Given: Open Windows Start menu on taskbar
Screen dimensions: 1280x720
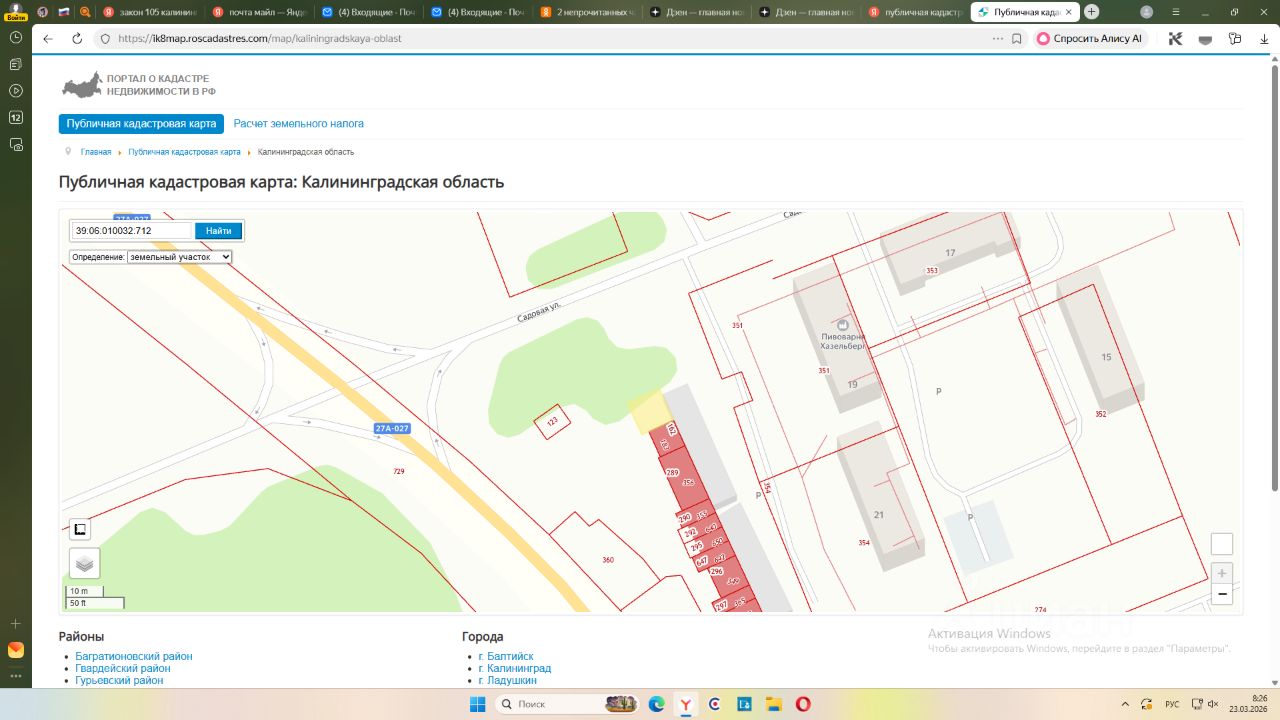Looking at the screenshot, I should (477, 704).
